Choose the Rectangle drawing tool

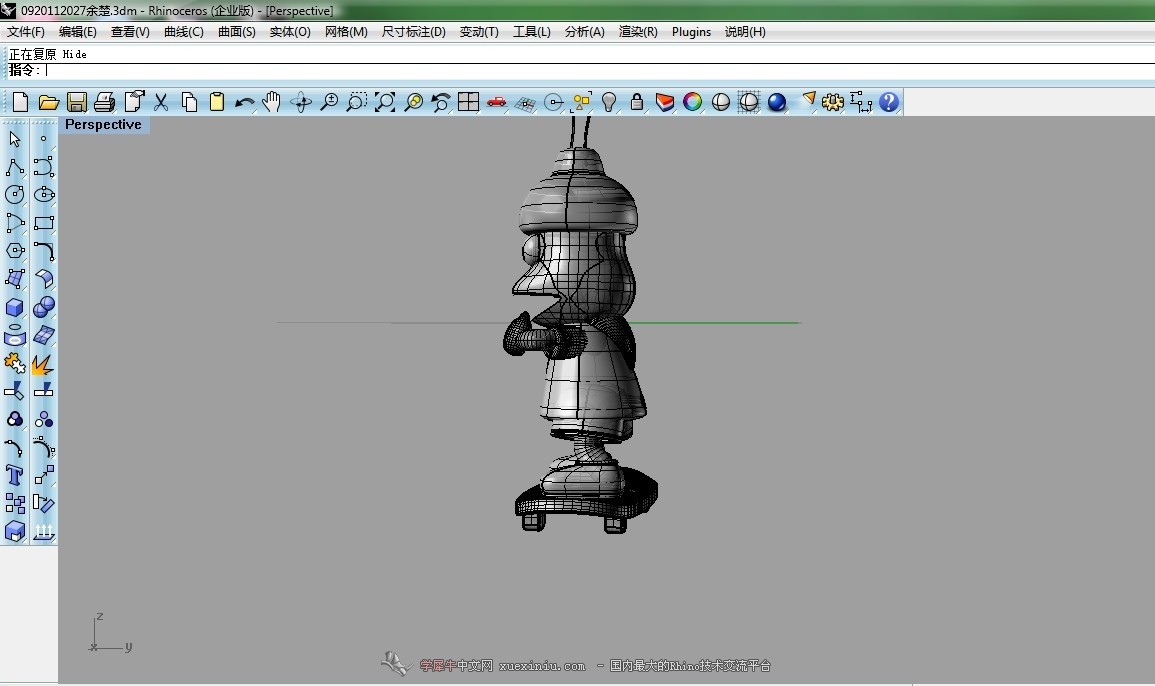tap(43, 223)
